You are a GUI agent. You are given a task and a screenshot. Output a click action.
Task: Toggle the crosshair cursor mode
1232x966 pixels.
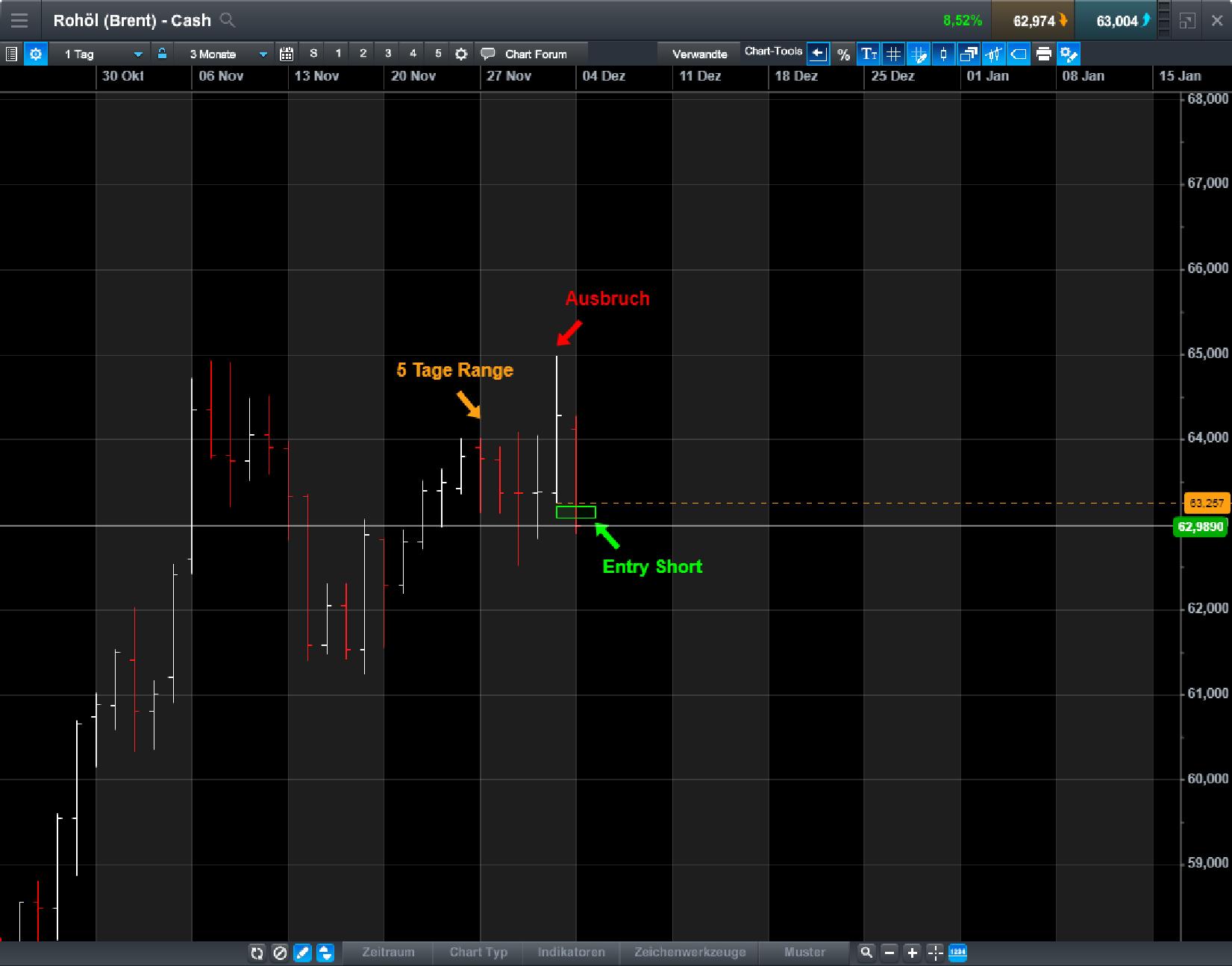[934, 953]
